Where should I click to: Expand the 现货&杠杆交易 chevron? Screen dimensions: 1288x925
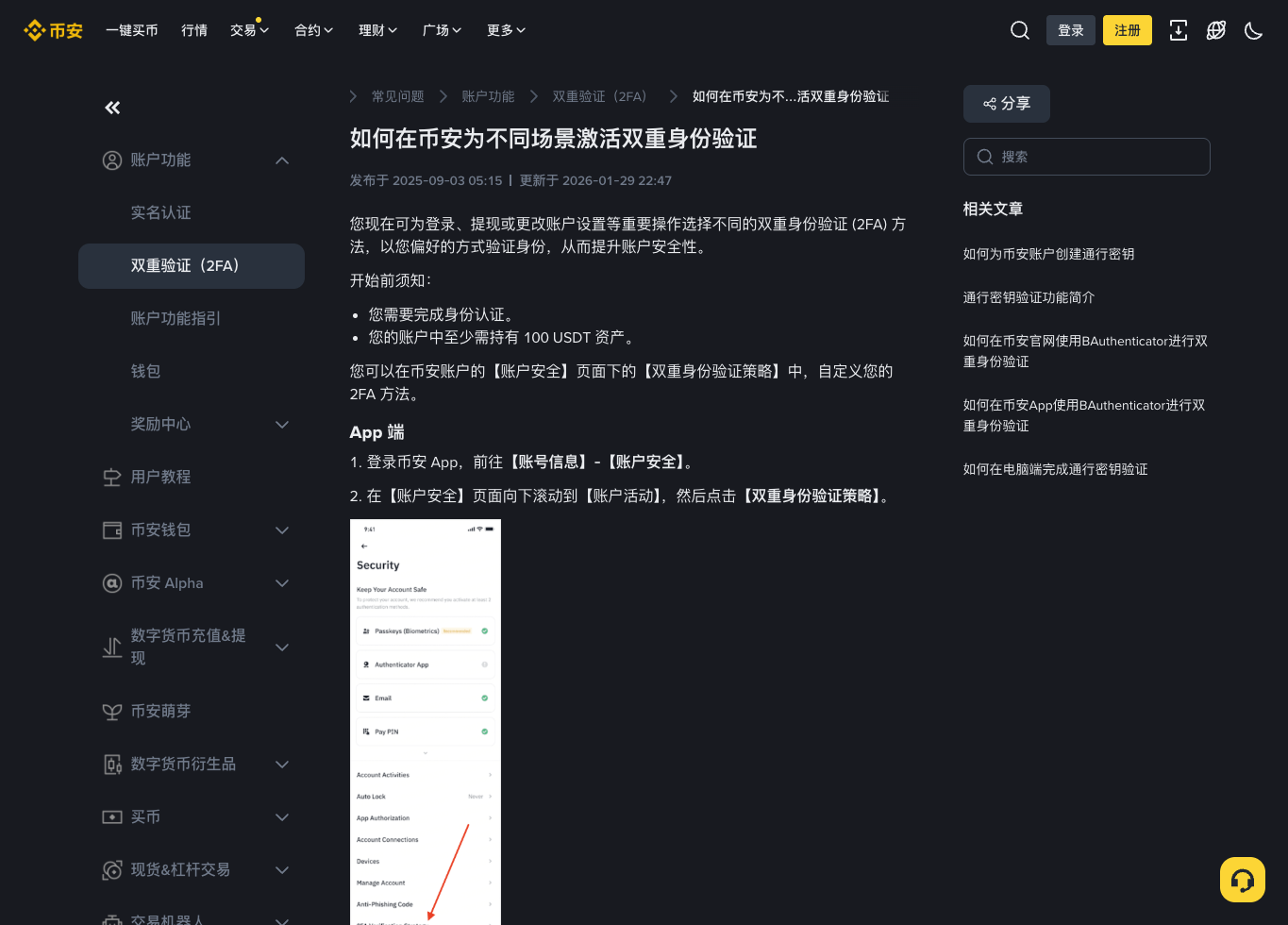click(x=282, y=870)
